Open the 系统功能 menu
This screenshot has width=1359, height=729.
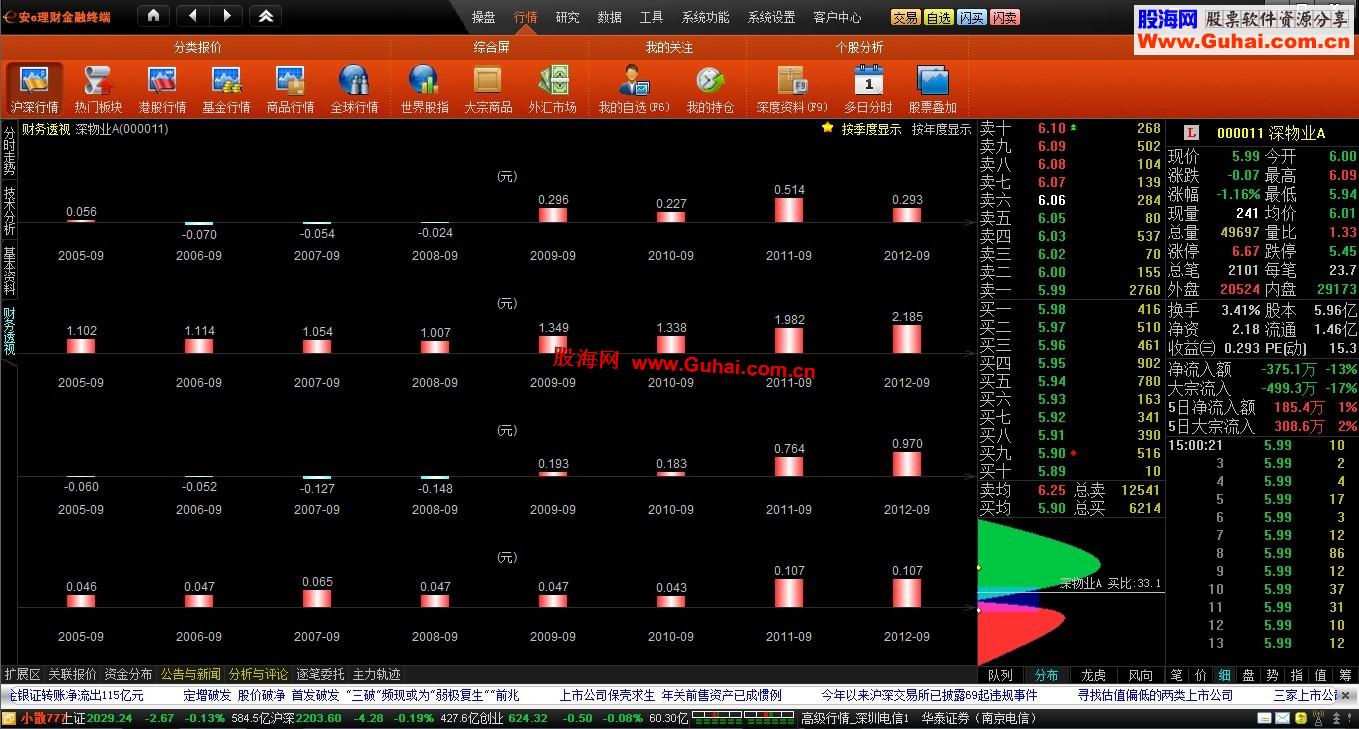point(706,17)
